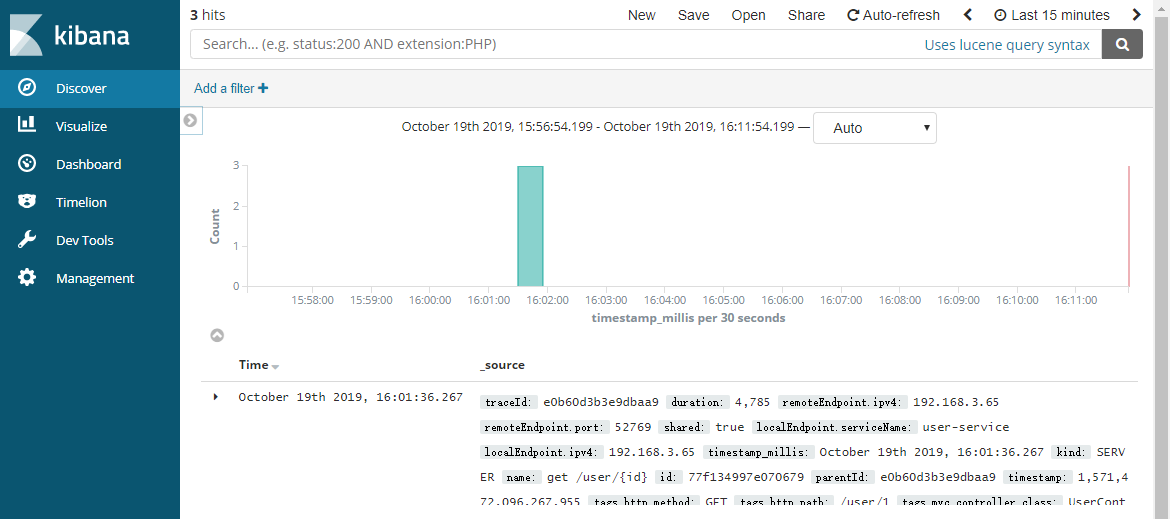The image size is (1170, 519).
Task: Click the Kibana logo
Action: point(72,35)
